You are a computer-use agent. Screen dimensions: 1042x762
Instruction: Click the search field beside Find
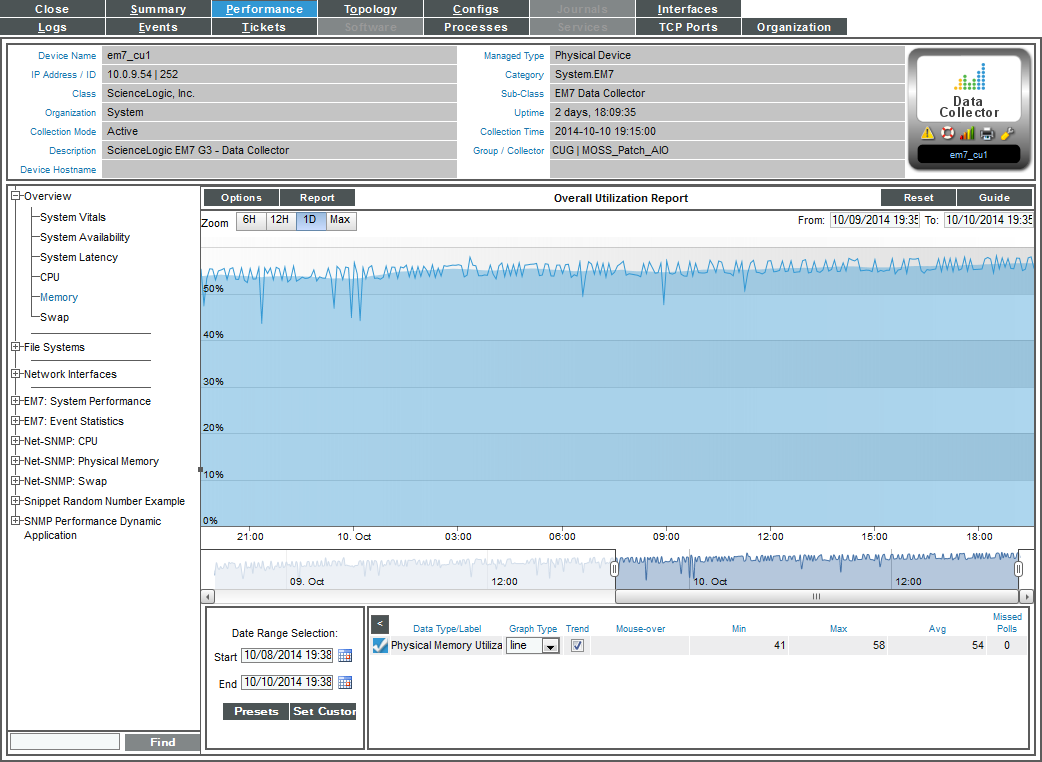click(65, 742)
